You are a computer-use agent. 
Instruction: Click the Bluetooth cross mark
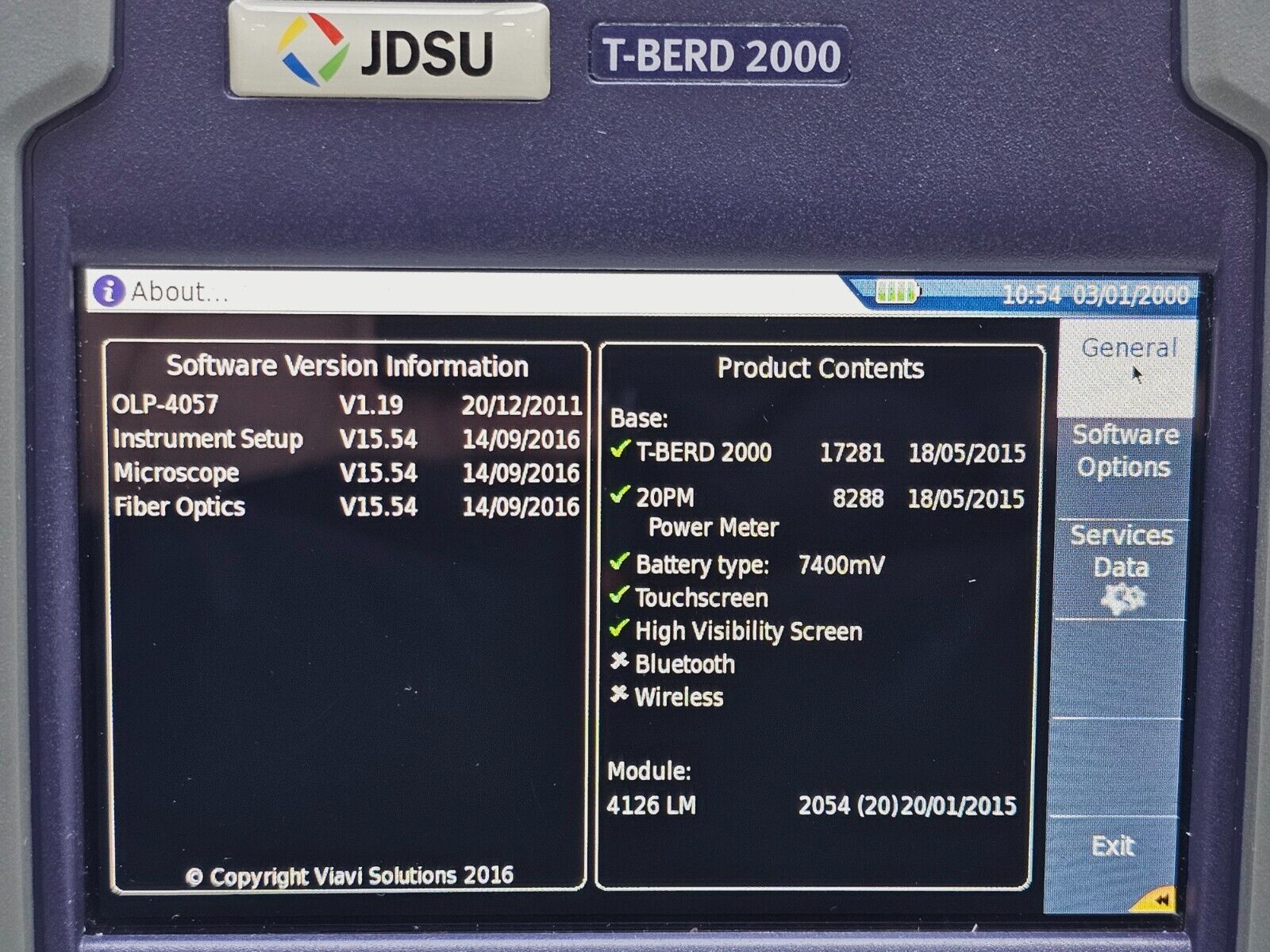point(620,661)
